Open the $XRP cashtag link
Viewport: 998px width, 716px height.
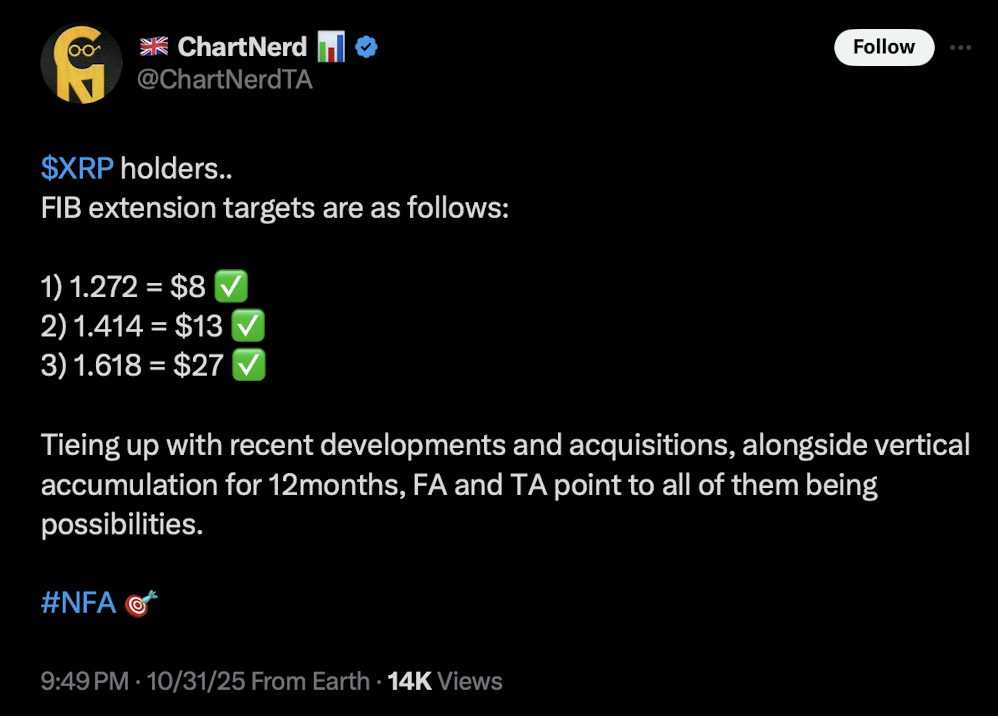click(77, 169)
